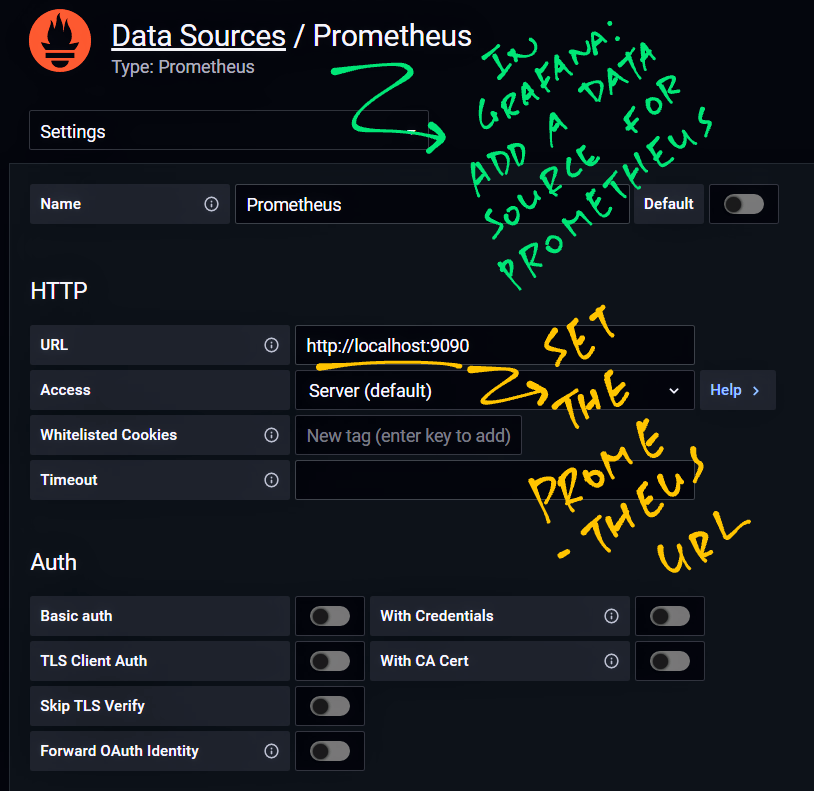Turn on the Basic auth switch
This screenshot has height=791, width=814.
coord(330,616)
